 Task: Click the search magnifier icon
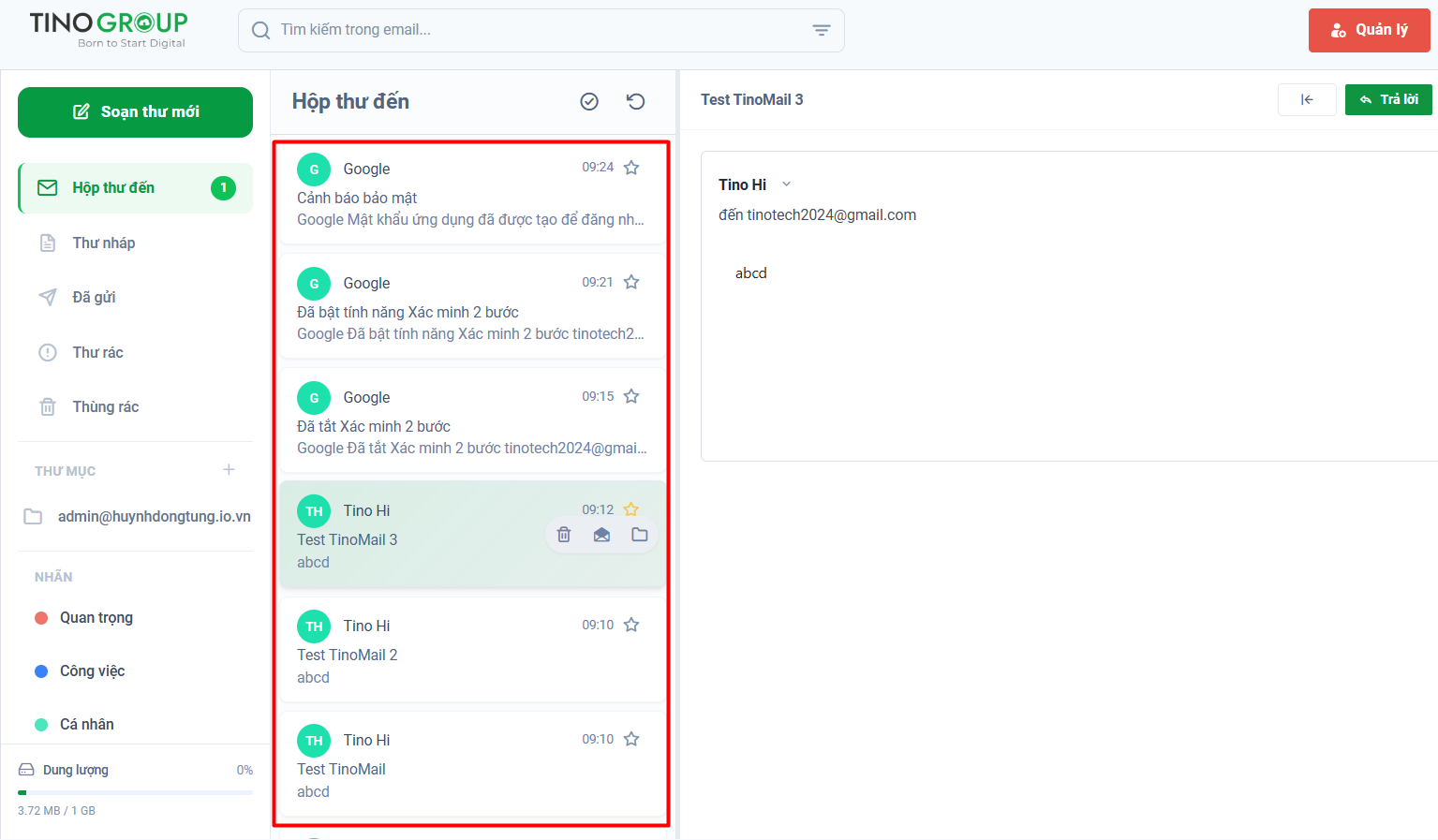(x=261, y=31)
